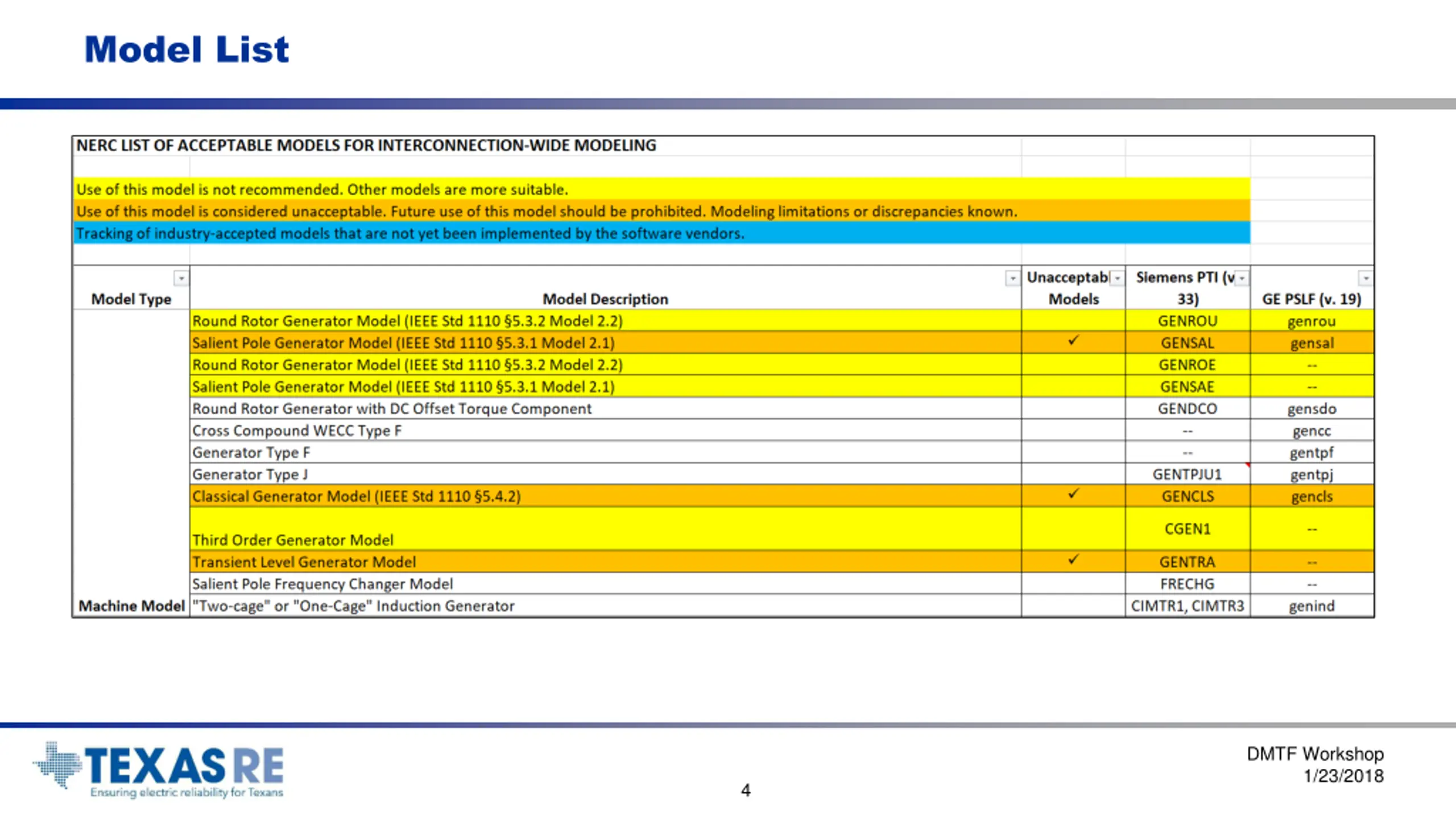
Task: Click the checkmark in the GENTRA row
Action: coord(1073,560)
